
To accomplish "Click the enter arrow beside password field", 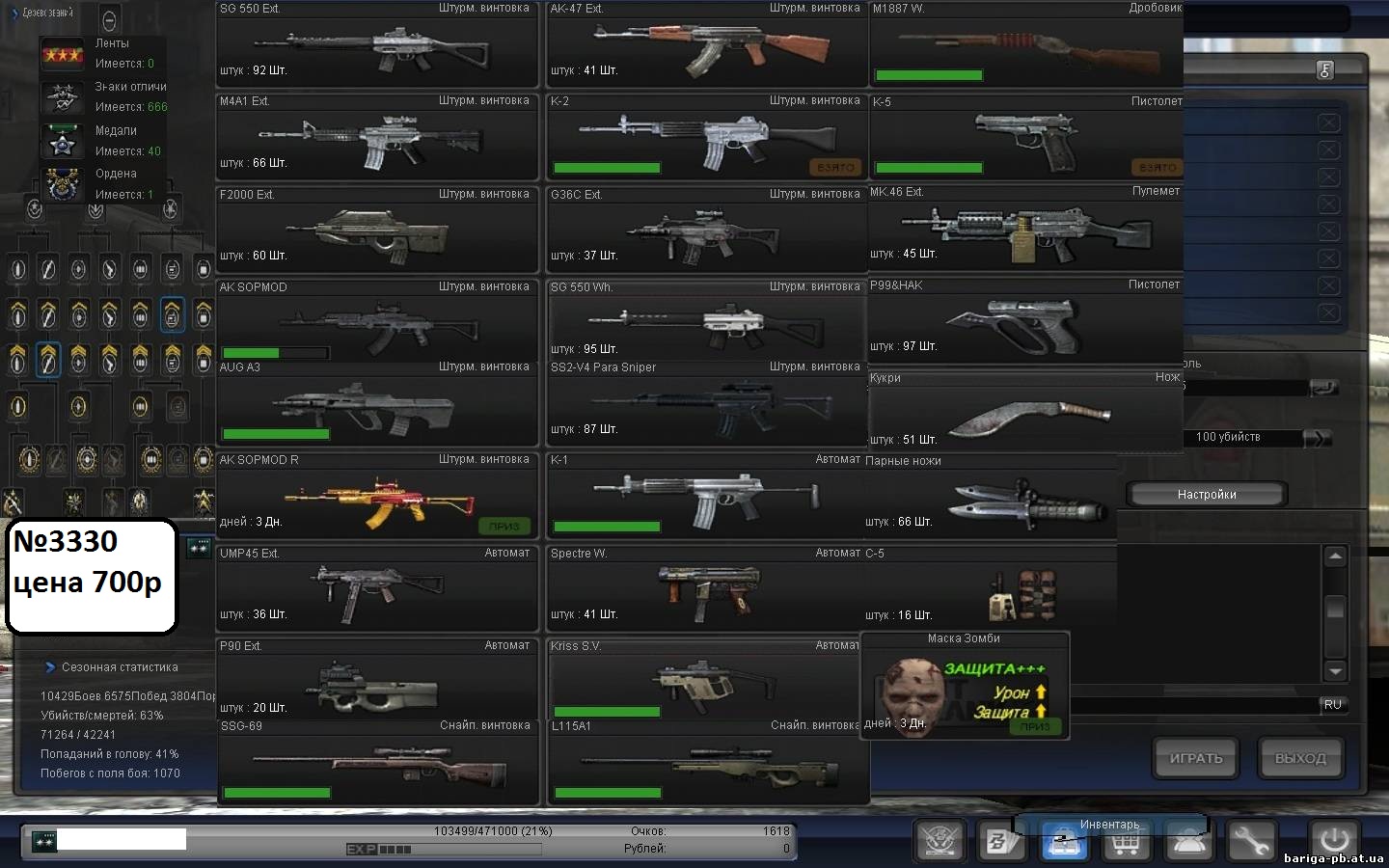I will click(1324, 387).
